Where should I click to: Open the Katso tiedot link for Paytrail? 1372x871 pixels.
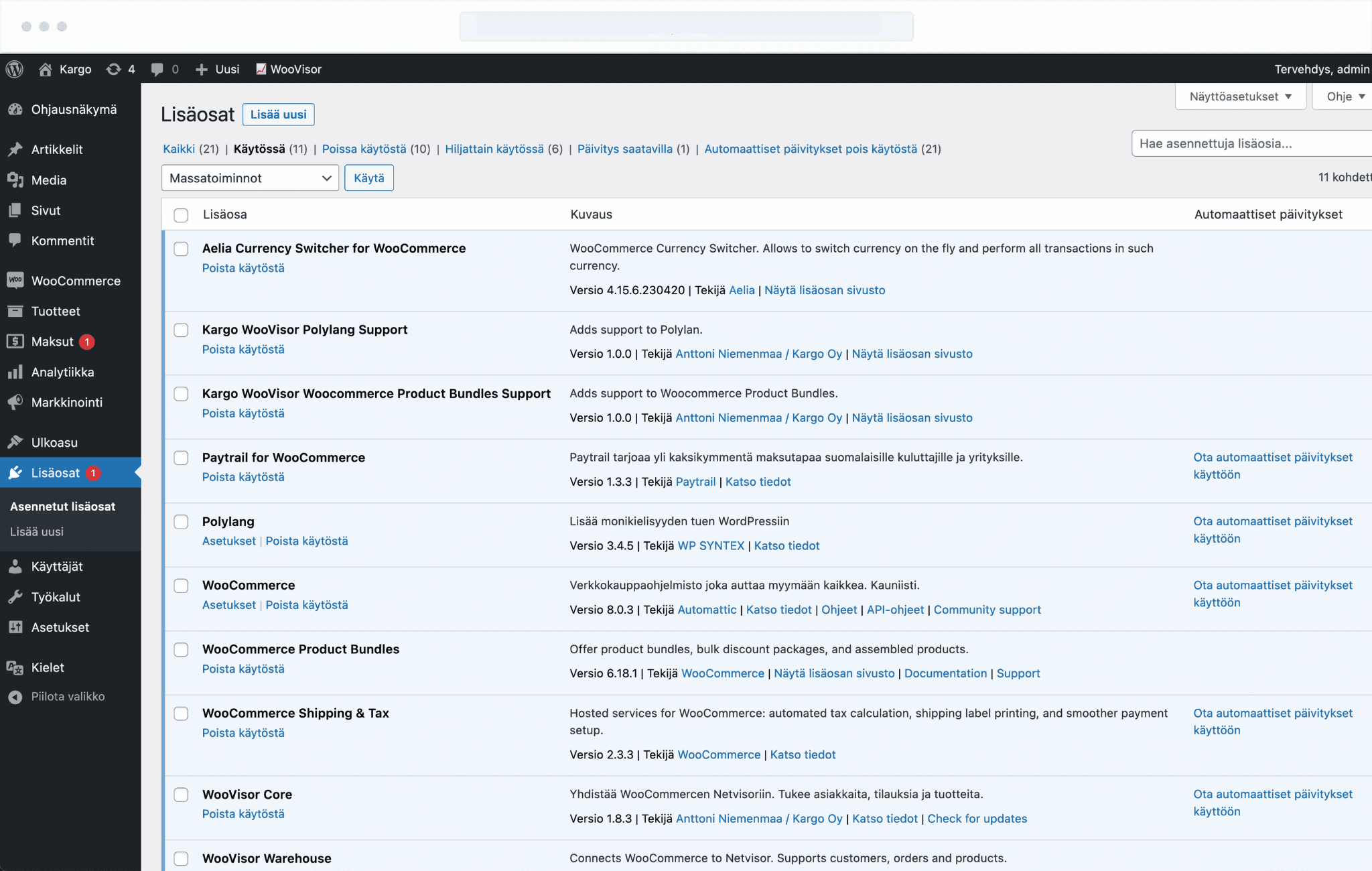click(758, 482)
